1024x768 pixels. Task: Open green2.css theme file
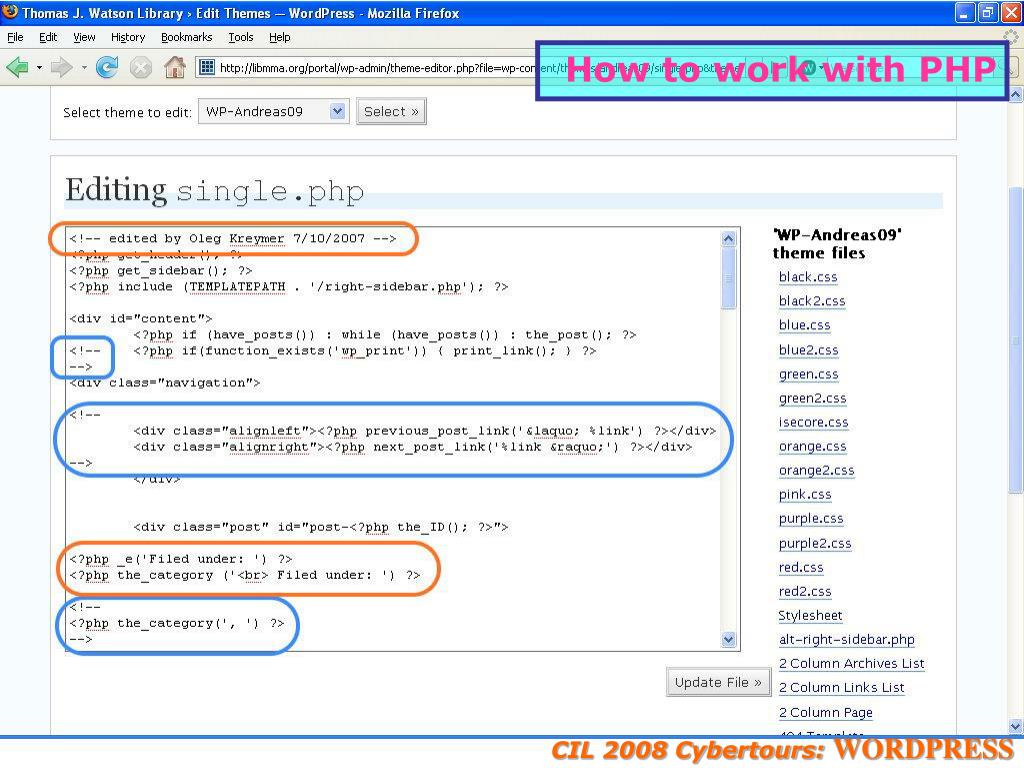tap(812, 398)
